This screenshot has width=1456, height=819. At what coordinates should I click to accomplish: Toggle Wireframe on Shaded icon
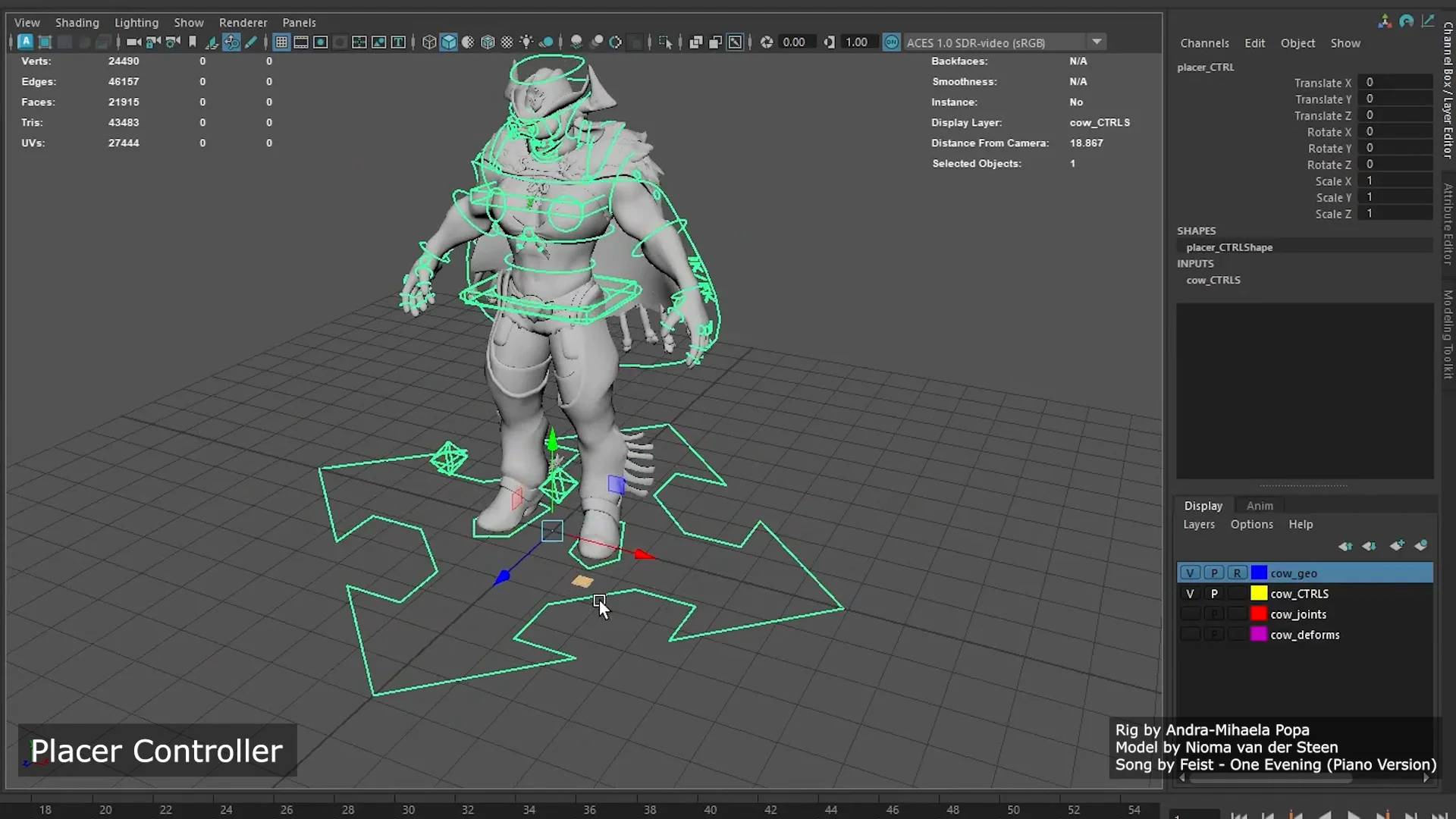488,42
